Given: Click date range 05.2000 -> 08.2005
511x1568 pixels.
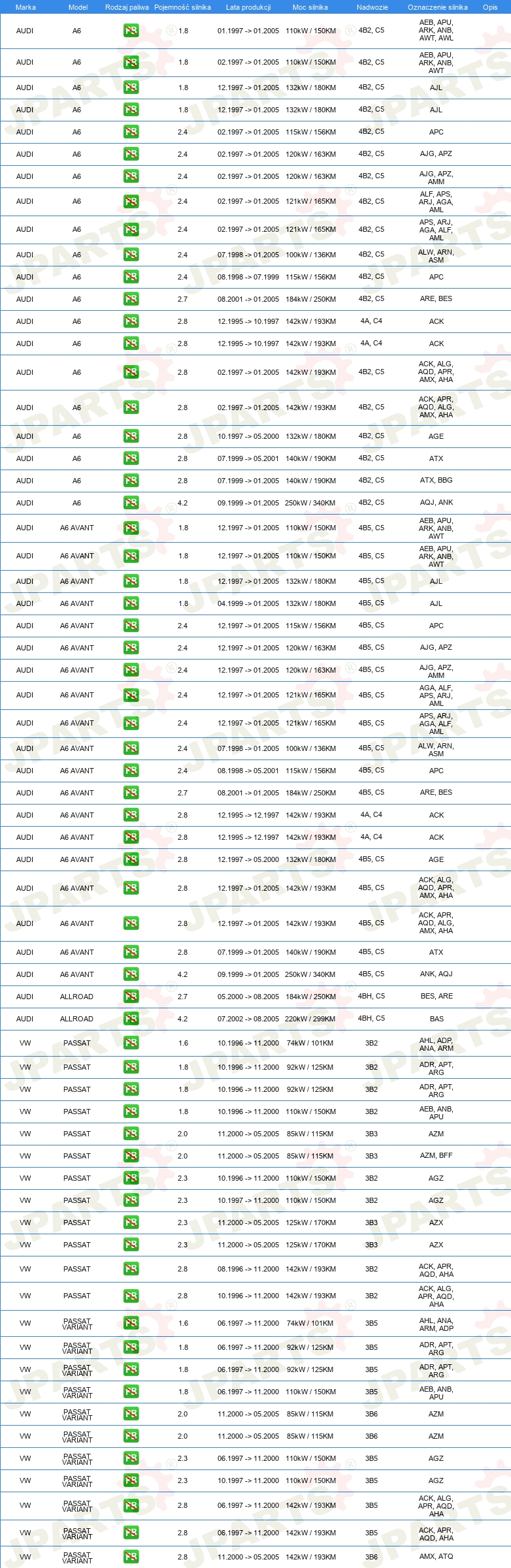Looking at the screenshot, I should point(248,997).
